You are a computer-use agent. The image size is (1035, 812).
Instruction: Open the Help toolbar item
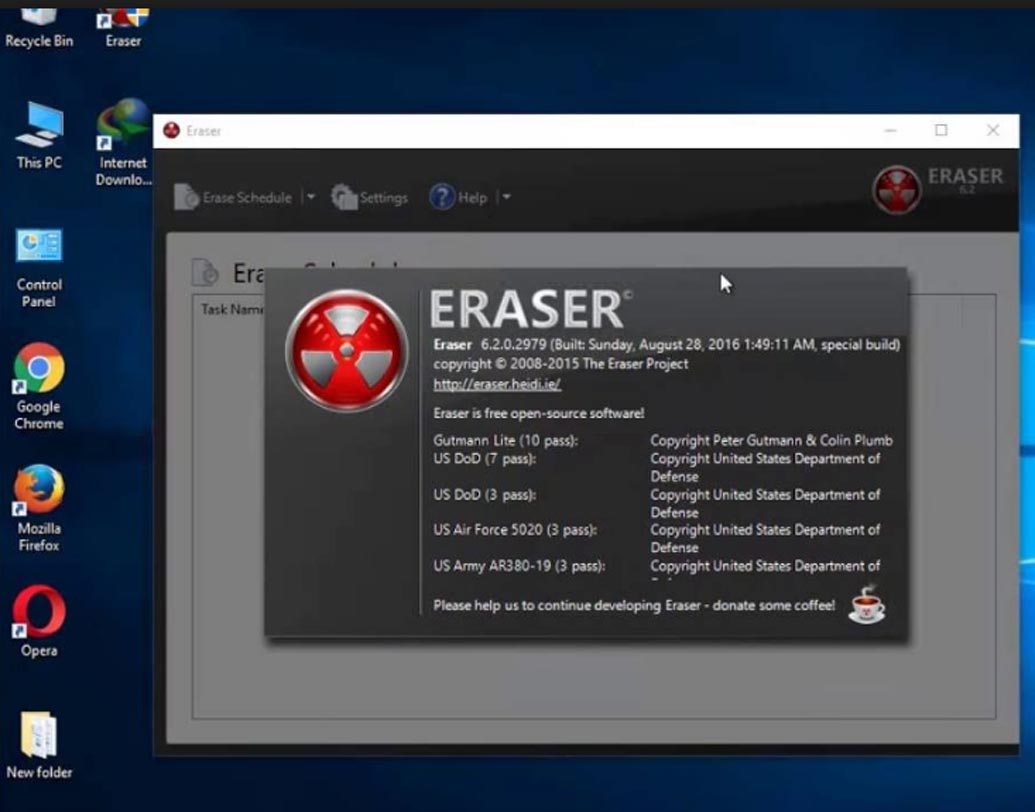(458, 197)
